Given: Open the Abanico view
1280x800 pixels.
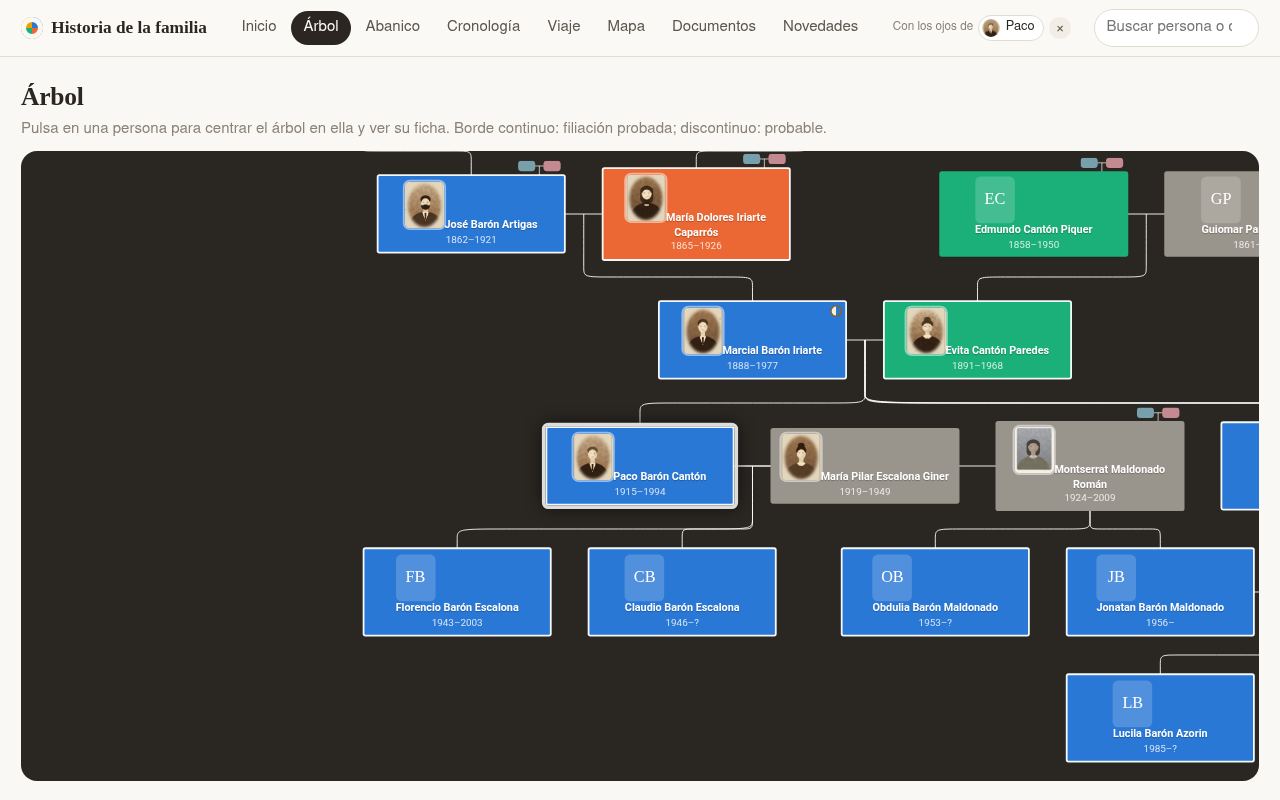Looking at the screenshot, I should pyautogui.click(x=393, y=27).
